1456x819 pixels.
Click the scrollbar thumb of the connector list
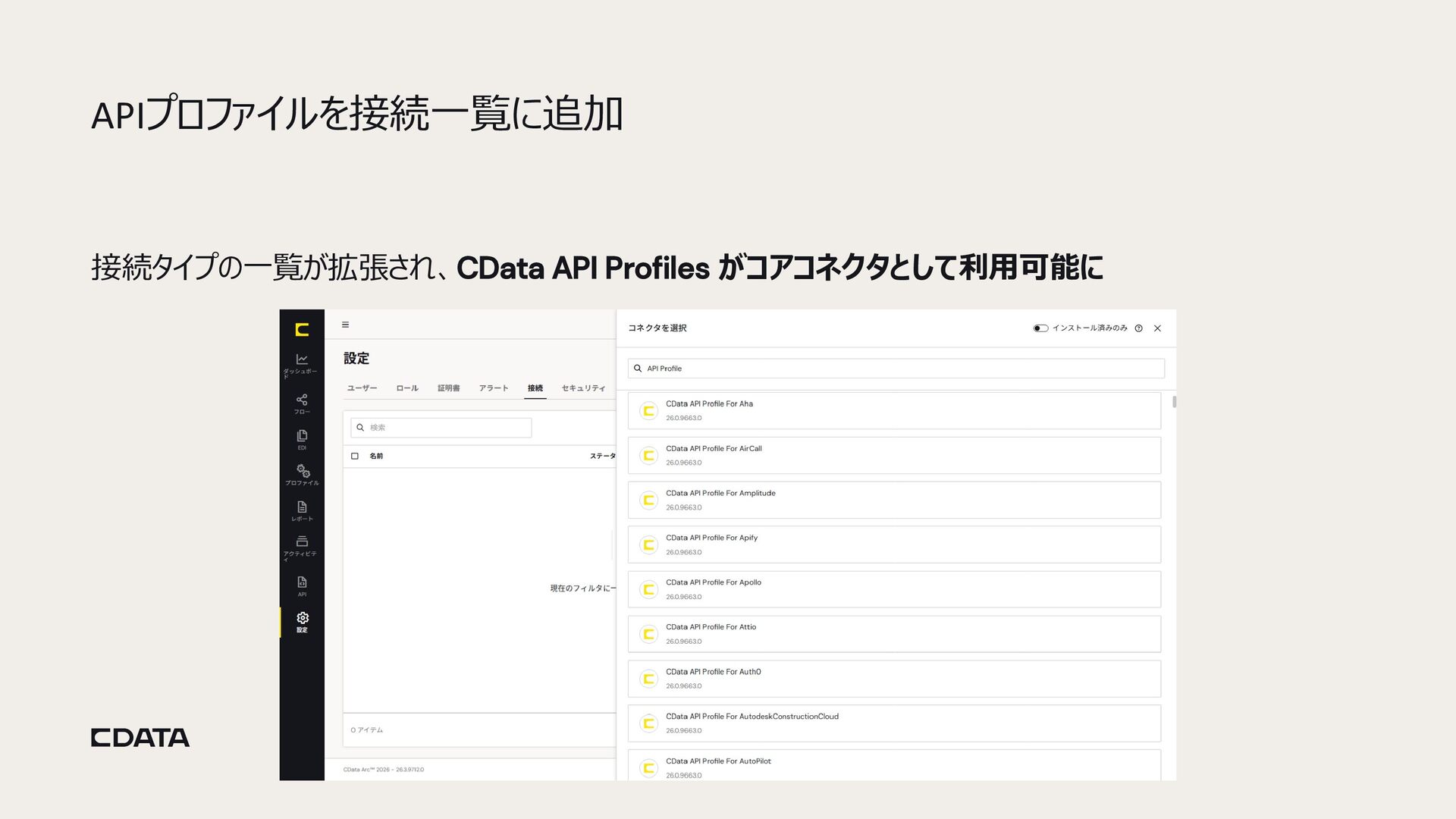[1175, 402]
